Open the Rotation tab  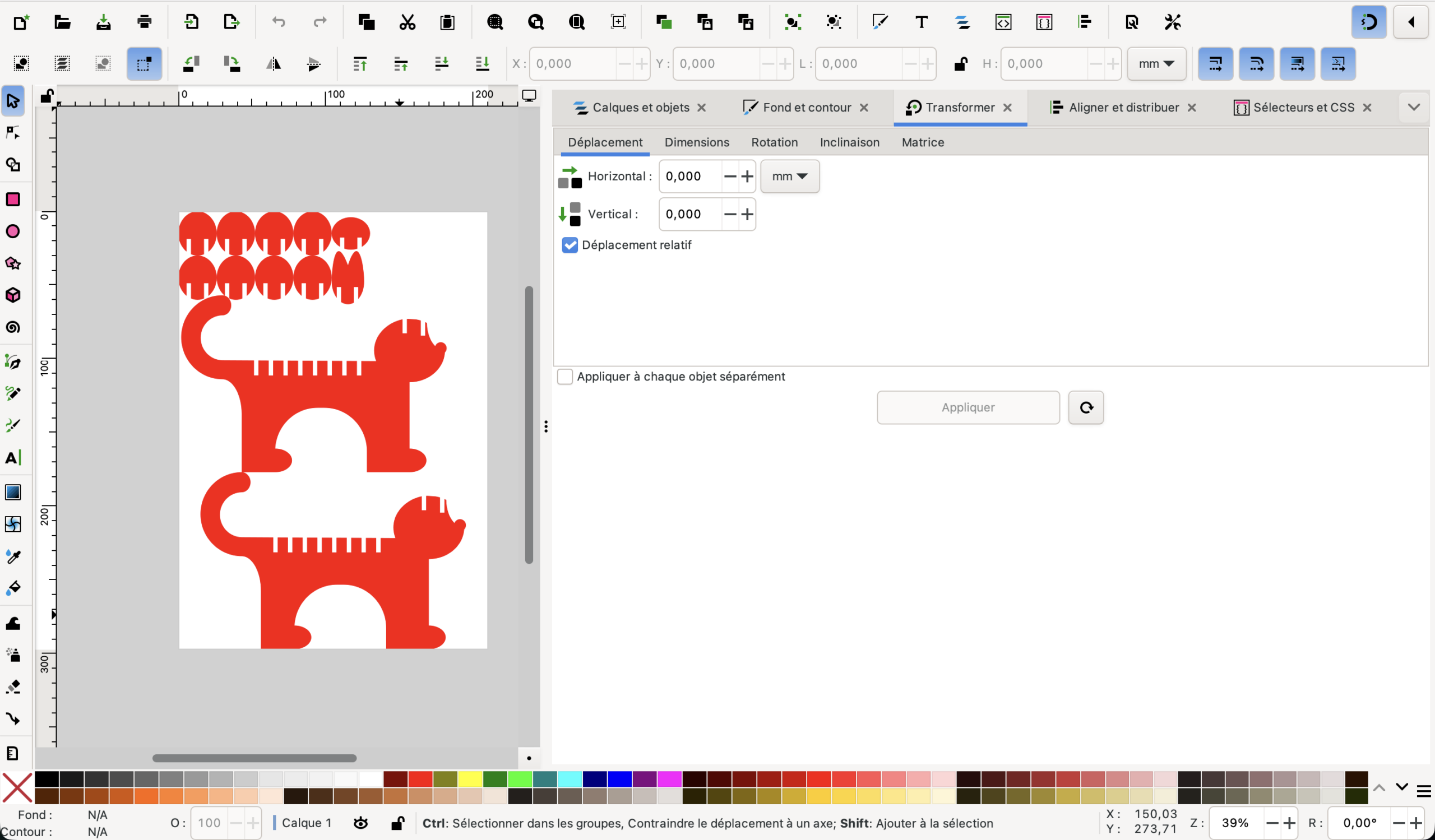(775, 142)
